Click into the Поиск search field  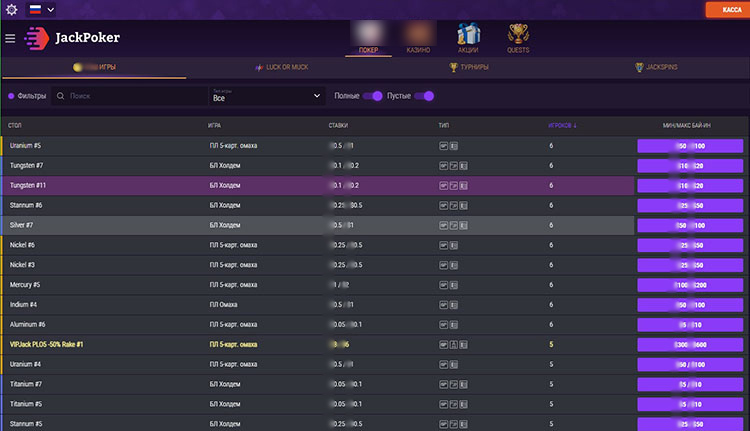coord(130,96)
